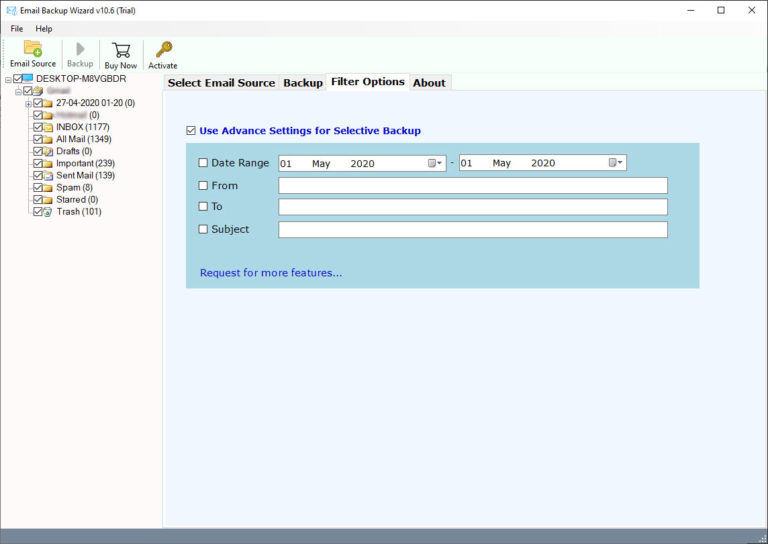The height and width of the screenshot is (544, 768).
Task: Click the To text input field
Action: tap(473, 207)
